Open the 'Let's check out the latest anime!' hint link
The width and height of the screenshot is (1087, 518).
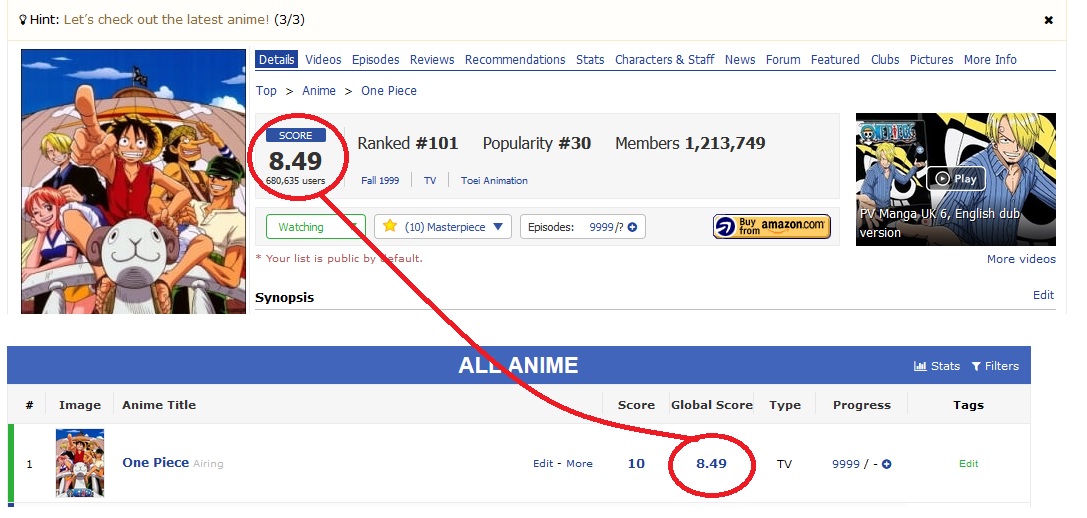[x=166, y=19]
